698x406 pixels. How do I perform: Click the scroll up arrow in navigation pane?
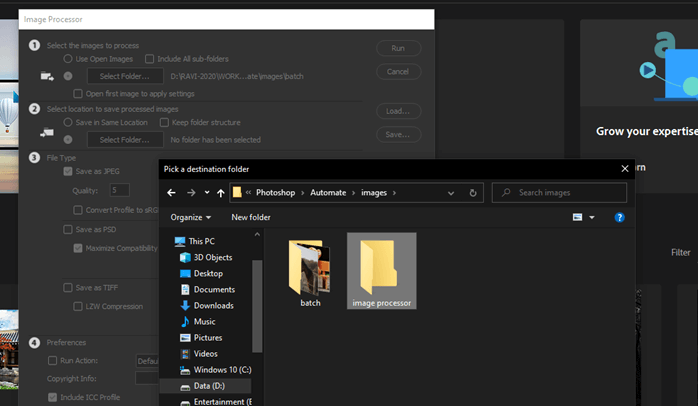(257, 234)
